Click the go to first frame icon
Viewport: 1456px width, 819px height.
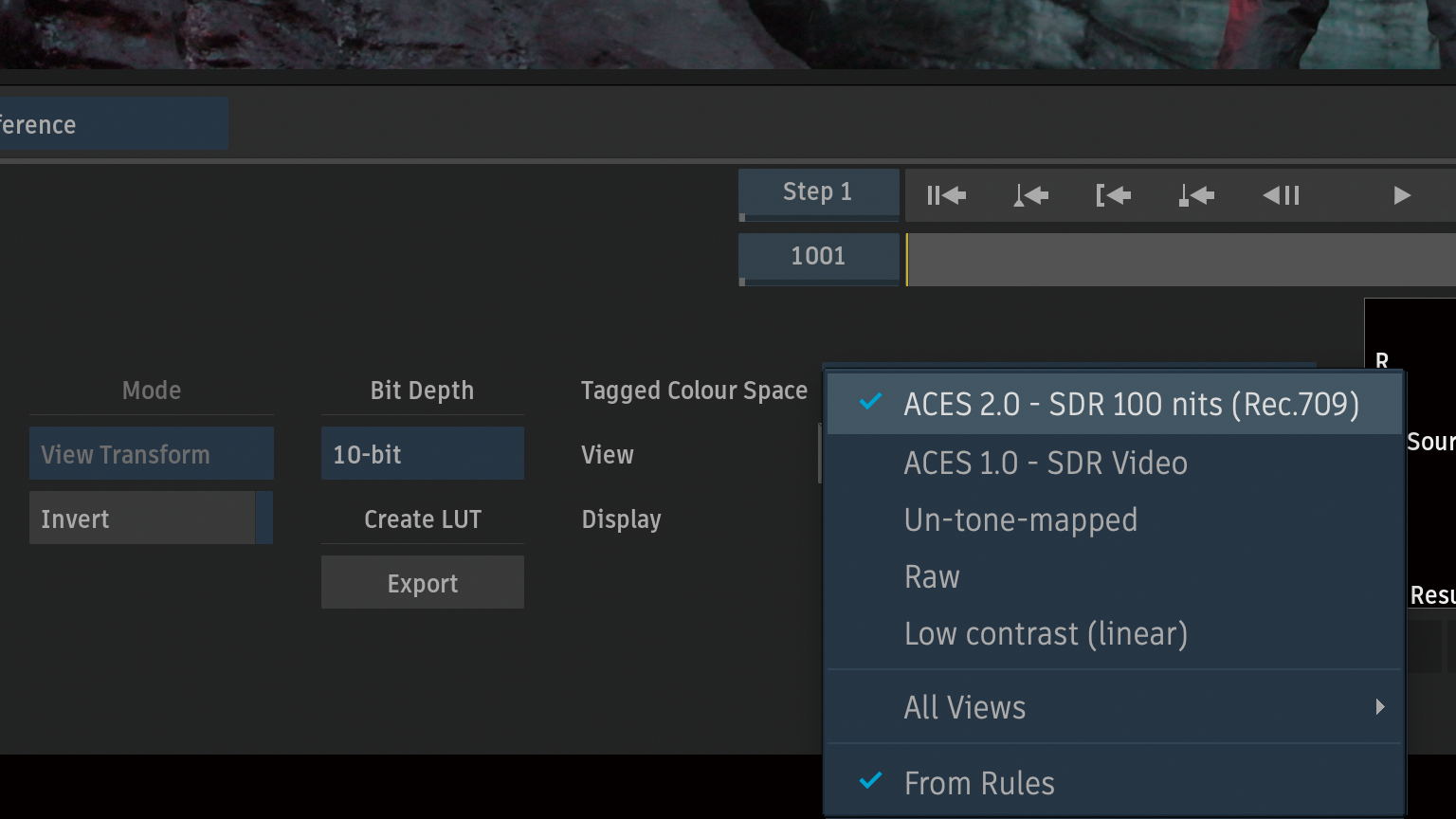[946, 195]
